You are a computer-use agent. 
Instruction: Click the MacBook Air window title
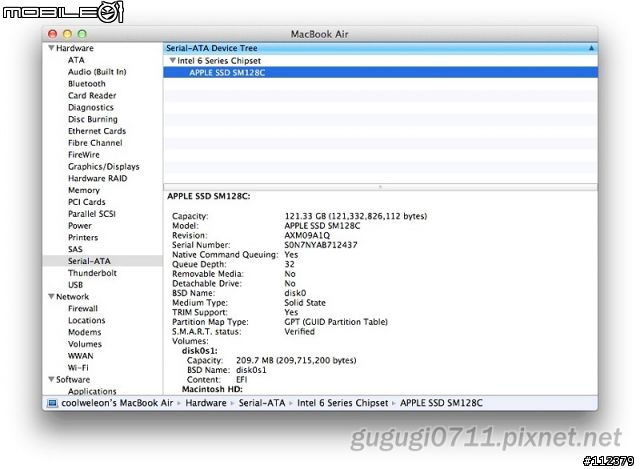[x=320, y=34]
